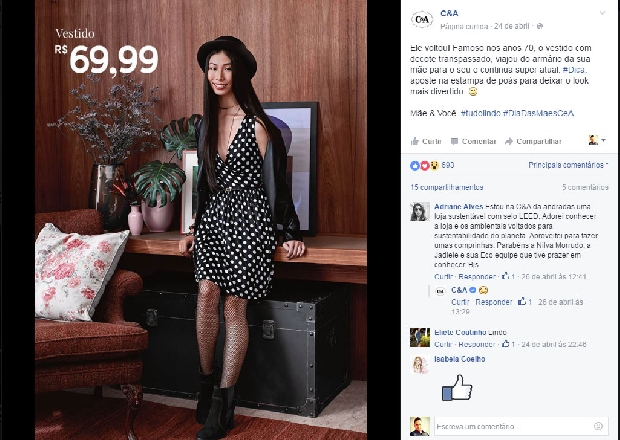Screen dimensions: 620x440
Task: Click the thumbs-up sticker in Isabela's comment
Action: pos(457,388)
